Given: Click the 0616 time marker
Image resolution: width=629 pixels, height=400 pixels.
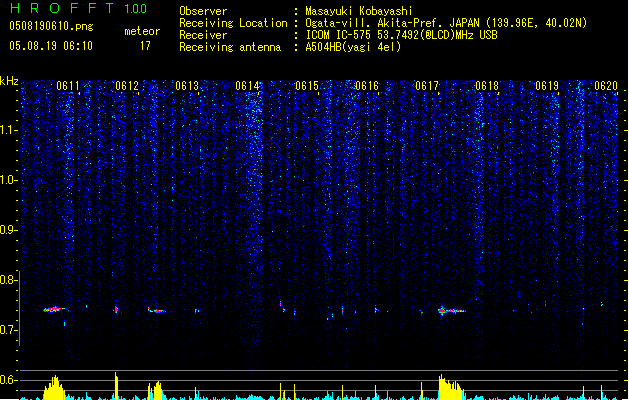Looking at the screenshot, I should click(x=367, y=86).
